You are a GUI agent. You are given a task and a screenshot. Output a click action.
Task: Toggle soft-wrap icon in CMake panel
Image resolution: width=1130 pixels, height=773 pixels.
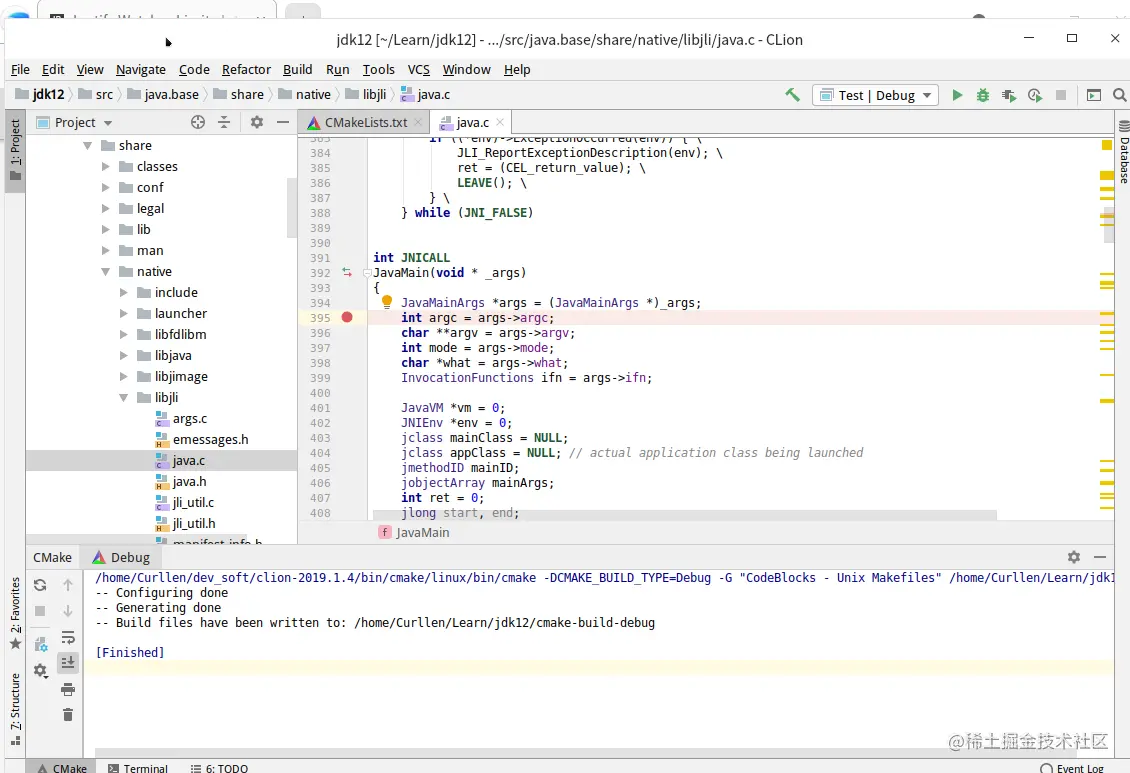coord(68,638)
